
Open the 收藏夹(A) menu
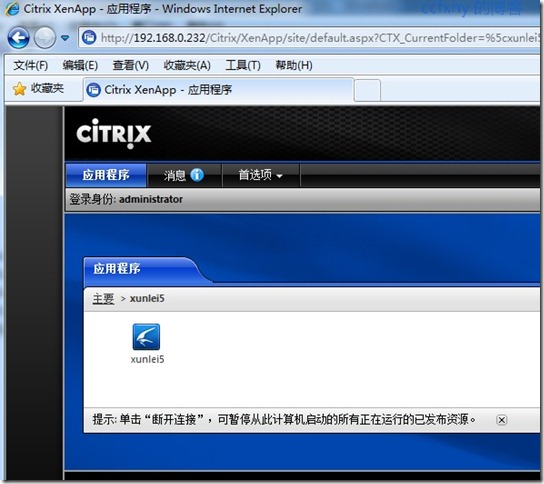(187, 65)
